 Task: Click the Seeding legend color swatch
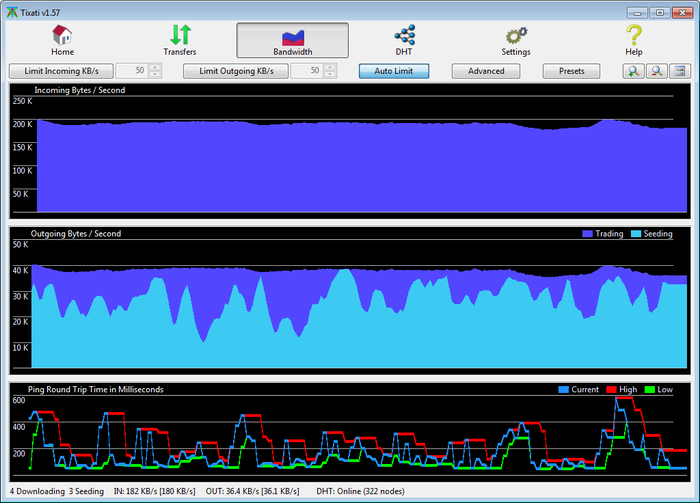[x=635, y=234]
